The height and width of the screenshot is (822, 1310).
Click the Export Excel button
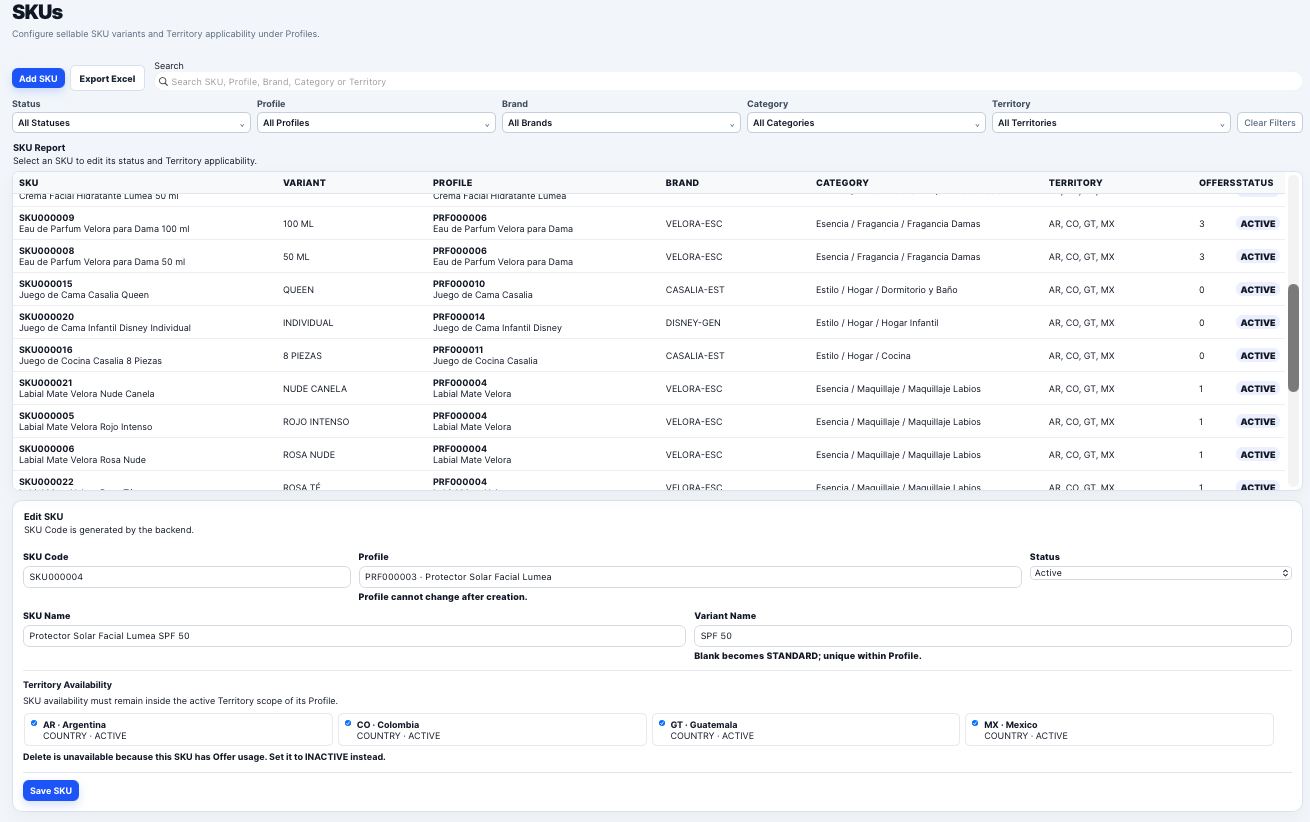click(107, 78)
